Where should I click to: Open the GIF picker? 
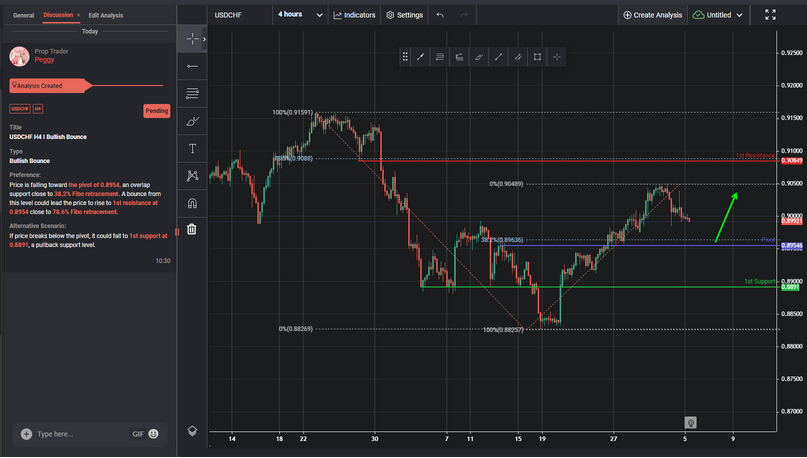[138, 434]
